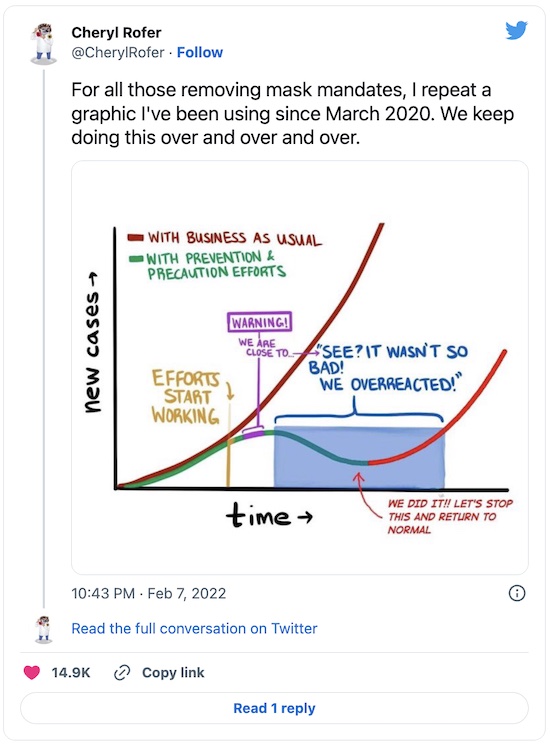
Task: Click the copy link chain icon
Action: click(x=122, y=673)
